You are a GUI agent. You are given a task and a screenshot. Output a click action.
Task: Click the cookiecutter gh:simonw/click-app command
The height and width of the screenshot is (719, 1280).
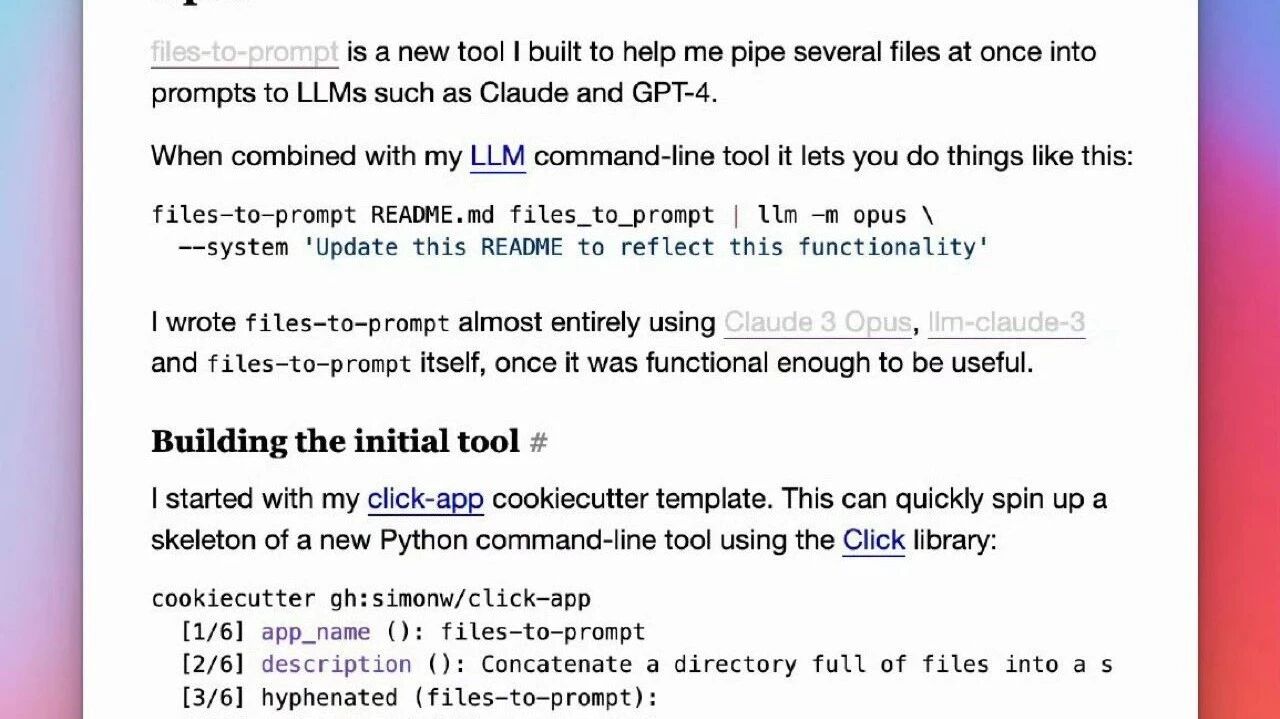[x=371, y=599]
